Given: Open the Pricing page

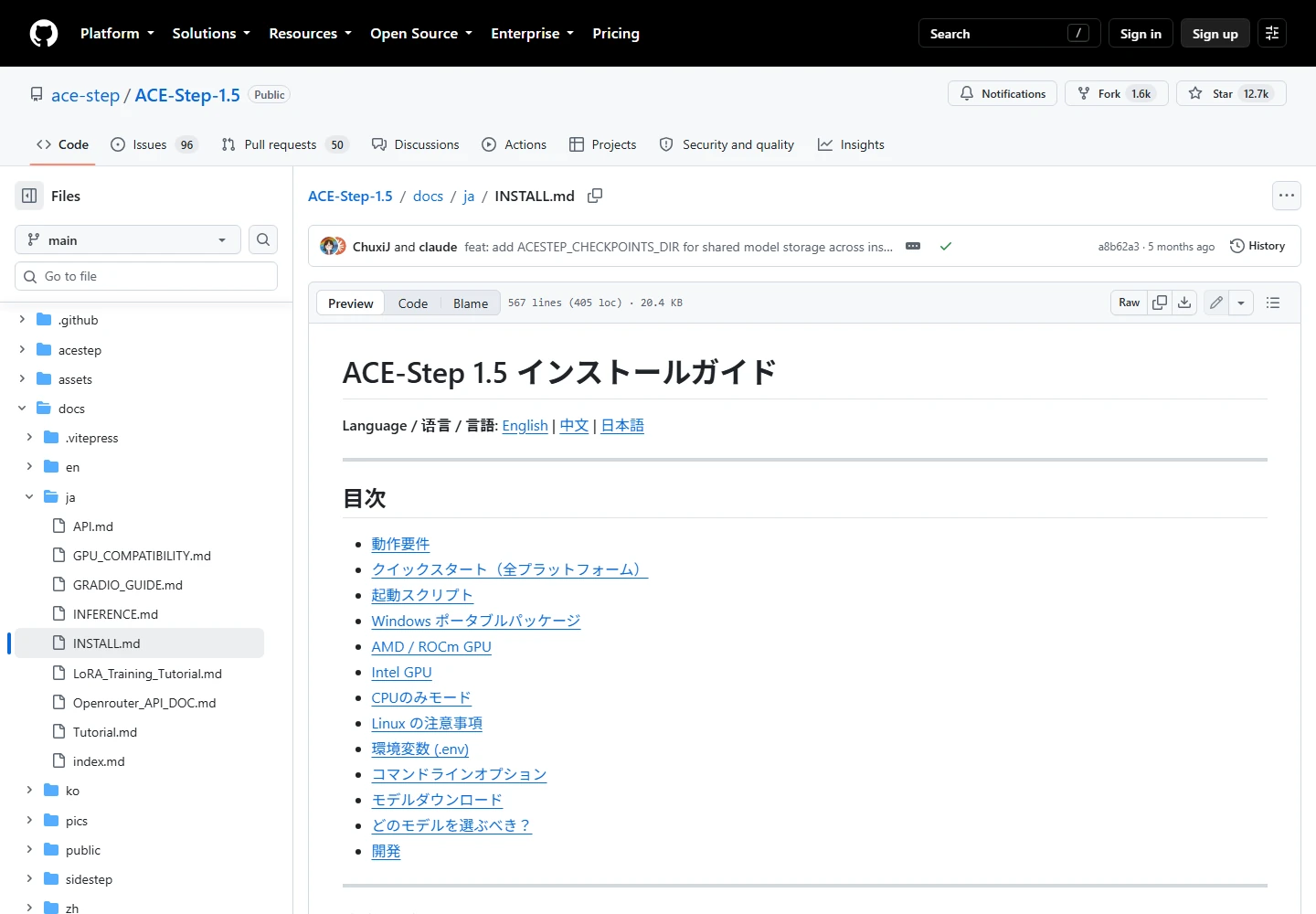Looking at the screenshot, I should [x=616, y=33].
